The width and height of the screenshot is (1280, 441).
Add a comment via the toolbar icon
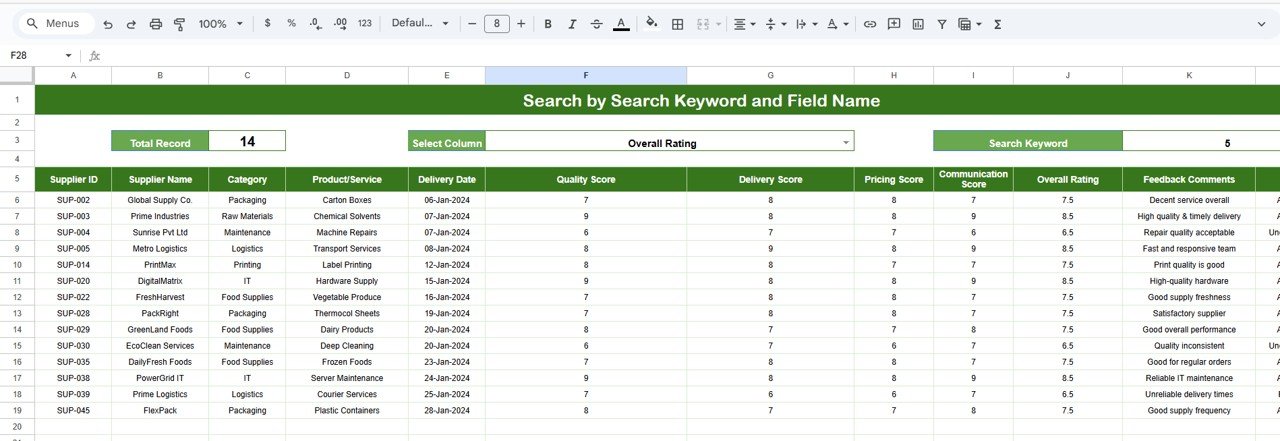(894, 24)
